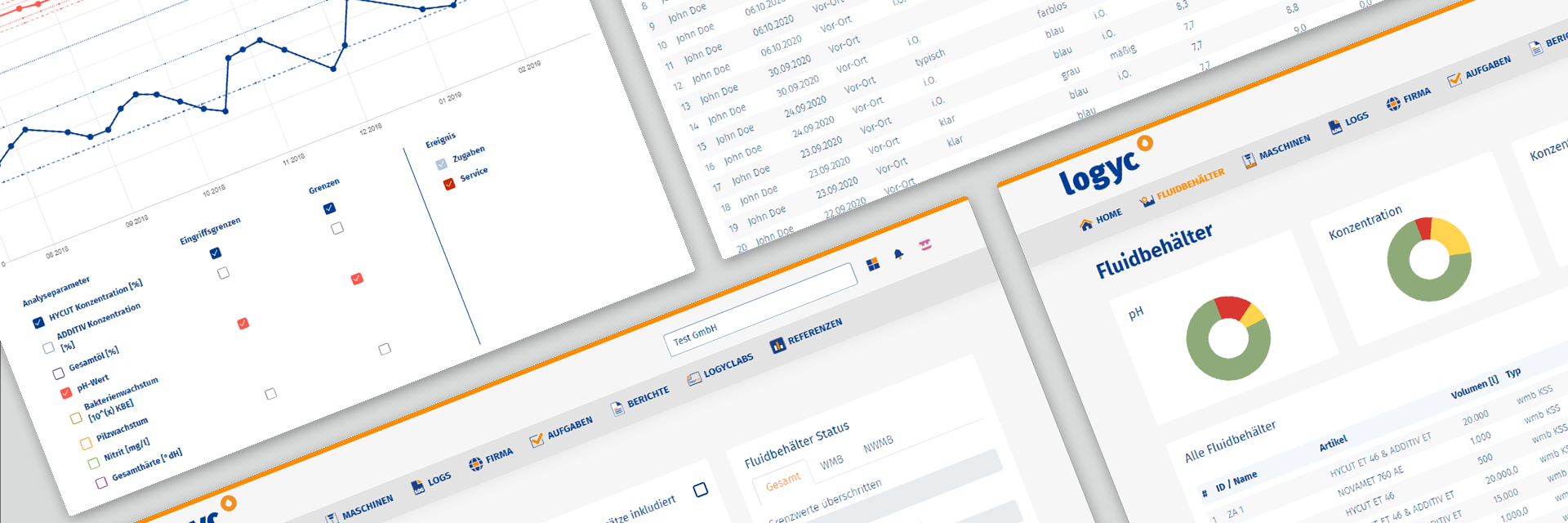Toggle Grenzen checkbox for HYCUT Konzentration row
This screenshot has width=1568, height=523.
[x=329, y=208]
